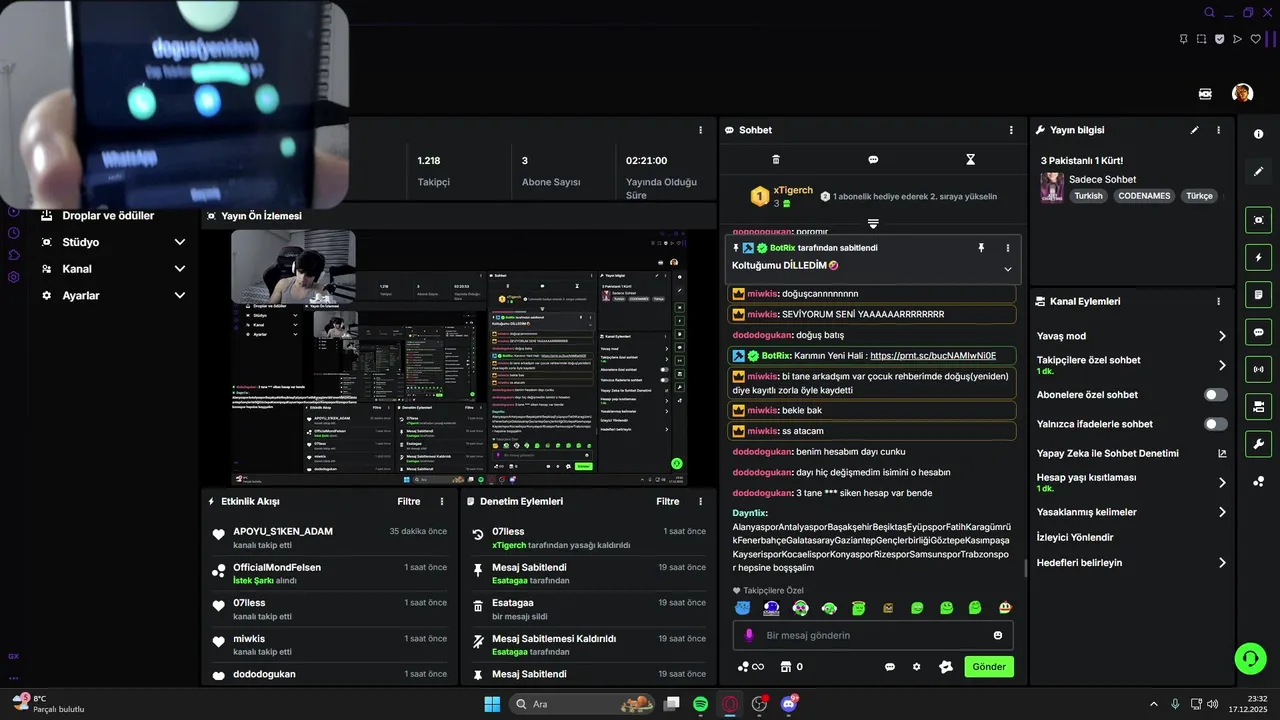Click the blue cat emote
This screenshot has height=720, width=1280.
pos(742,608)
